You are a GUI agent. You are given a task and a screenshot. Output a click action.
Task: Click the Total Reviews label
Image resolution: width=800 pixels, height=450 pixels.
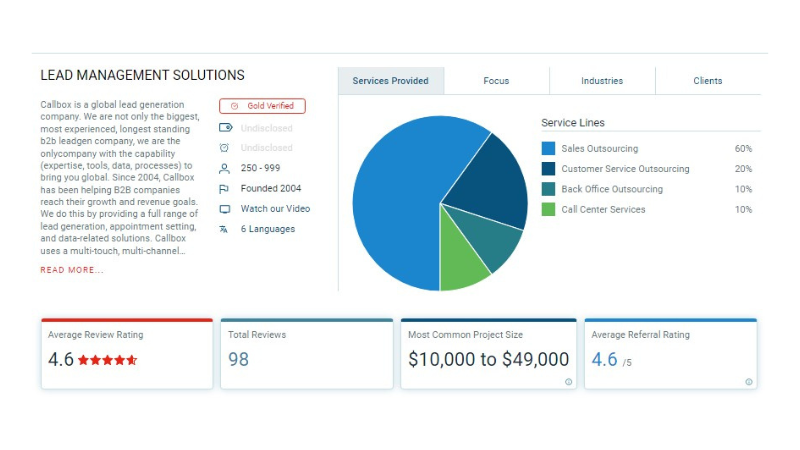(257, 335)
